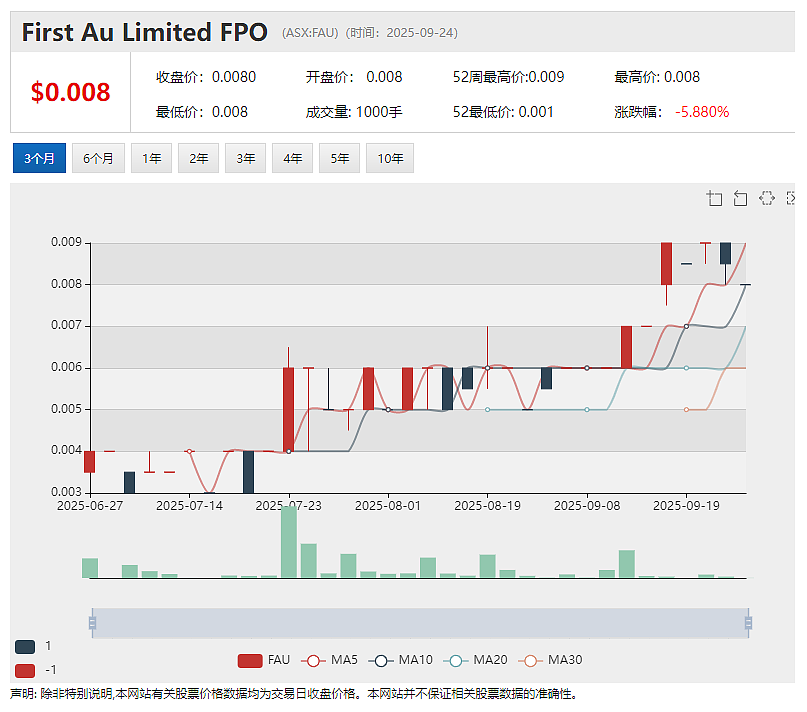Viewport: 807px width, 712px height.
Task: Toggle the MA20 line legend
Action: point(476,660)
